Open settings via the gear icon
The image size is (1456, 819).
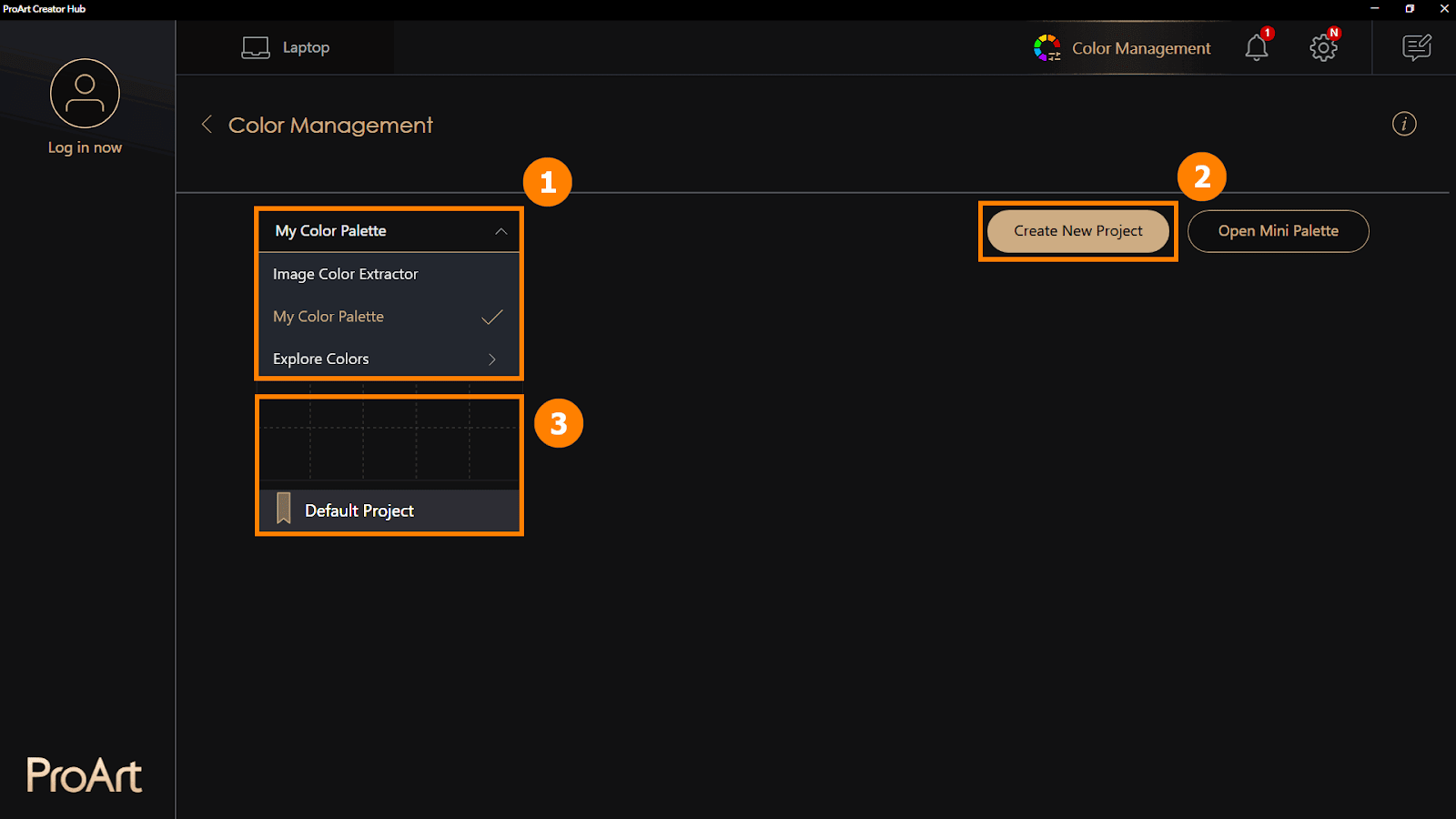click(1323, 47)
